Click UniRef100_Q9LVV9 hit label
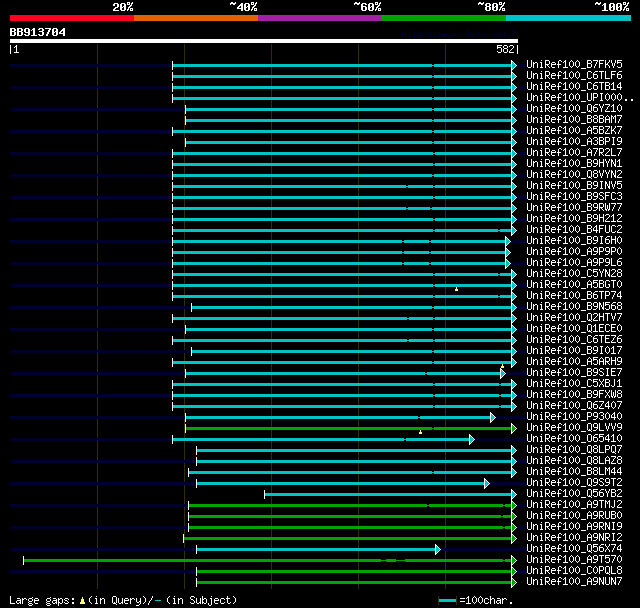The height and width of the screenshot is (608, 640). coord(574,428)
